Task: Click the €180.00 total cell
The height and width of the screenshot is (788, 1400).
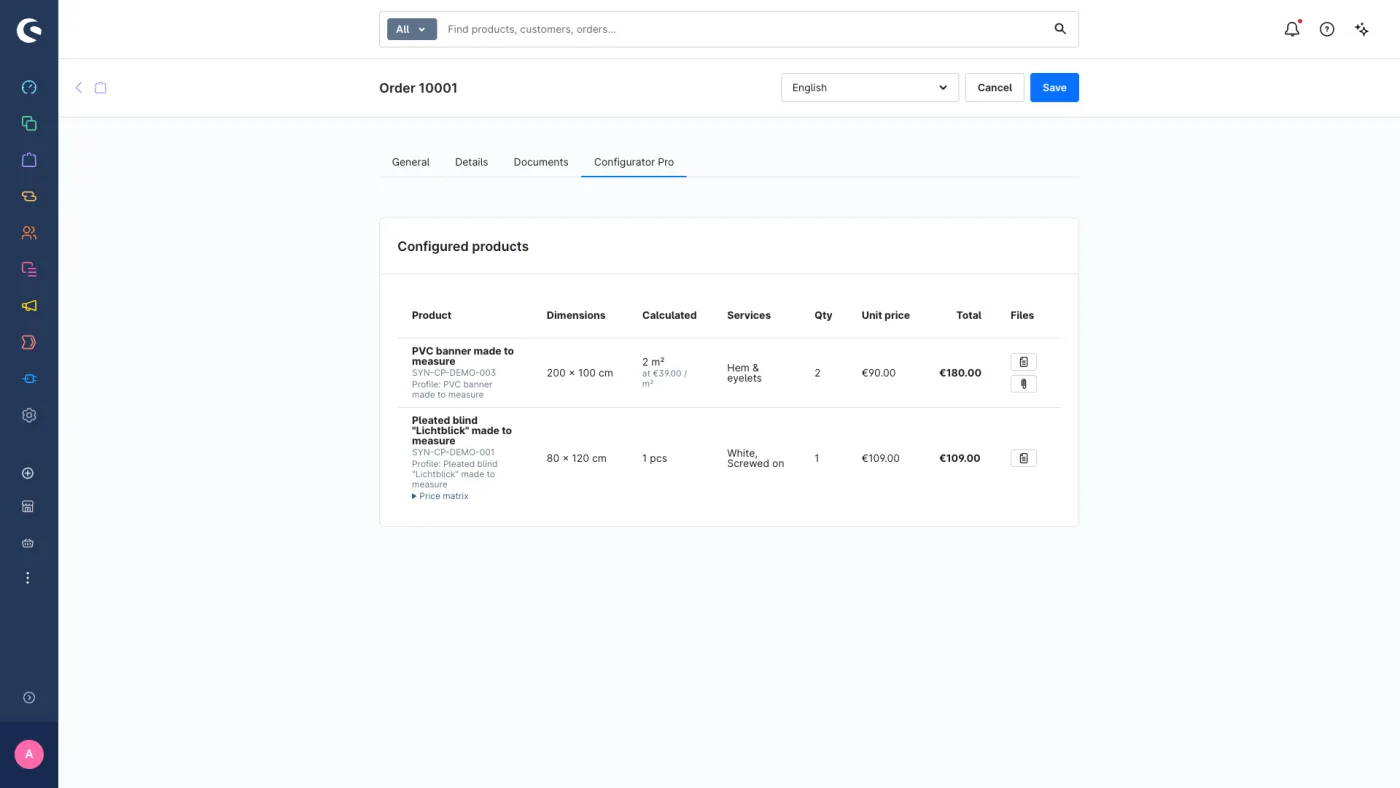Action: 960,373
